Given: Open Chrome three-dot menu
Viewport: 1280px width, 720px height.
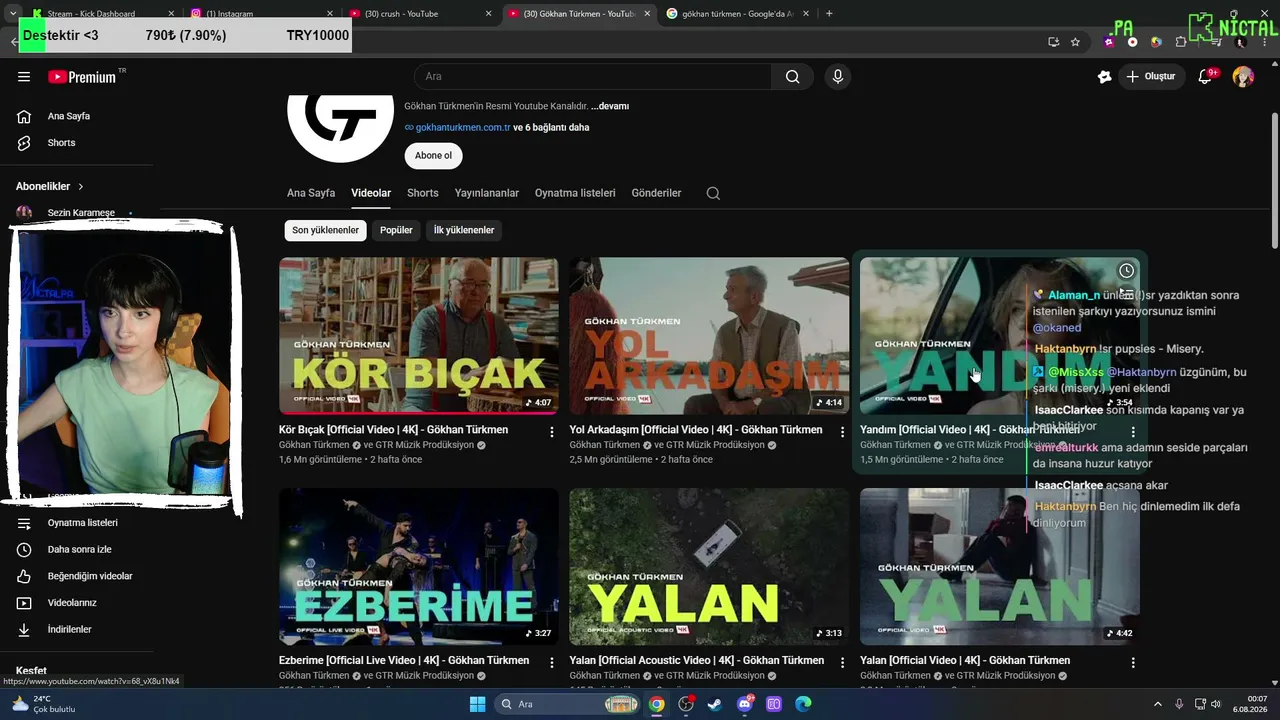Looking at the screenshot, I should 1263,42.
